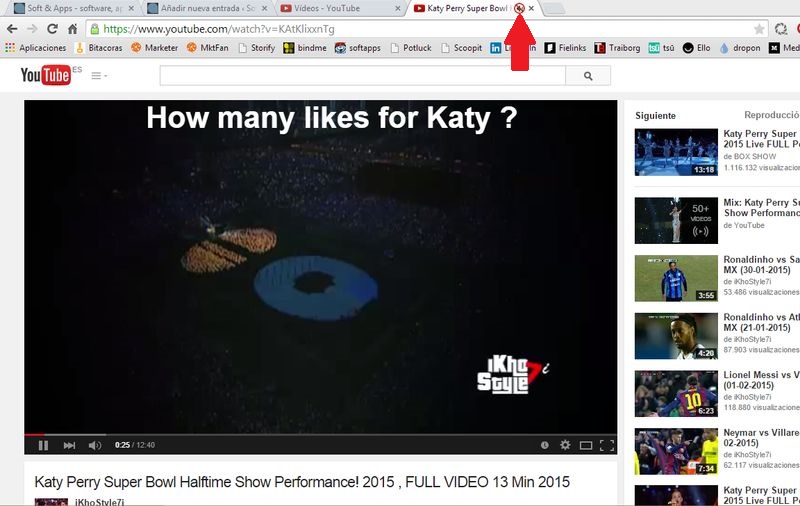Open Ronaldinho MX (21-01-2015) title link
800x506 pixels.
761,322
